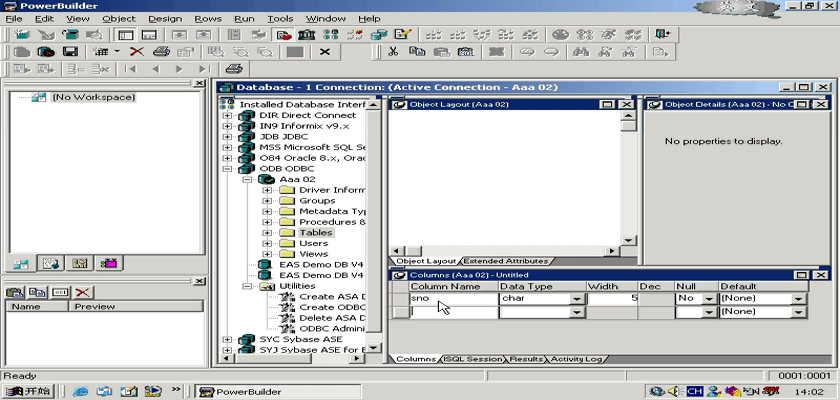
Task: Click the Object Layout right scroll arrow
Action: point(612,251)
